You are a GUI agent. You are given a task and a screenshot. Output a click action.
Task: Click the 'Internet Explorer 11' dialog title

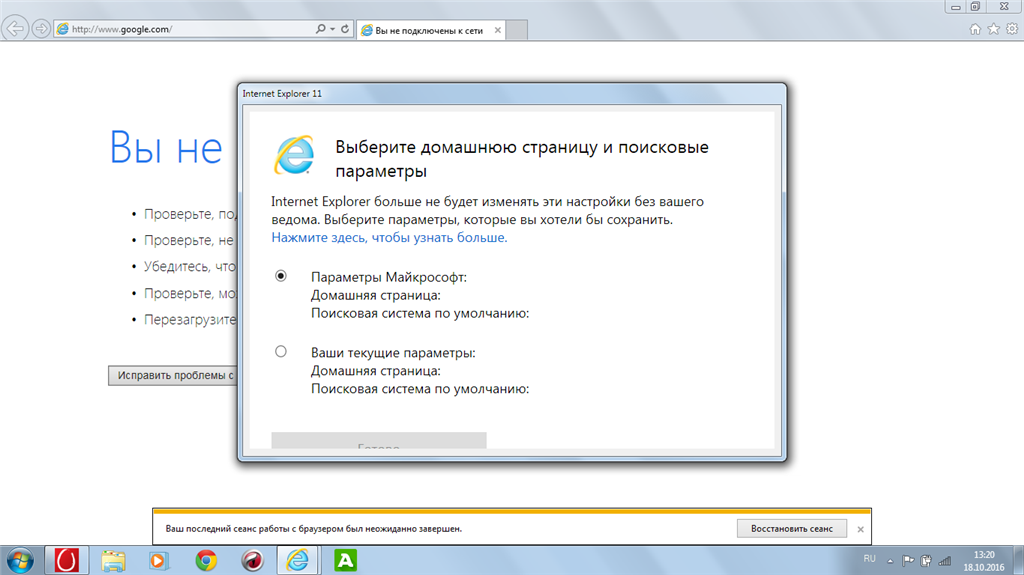(x=282, y=93)
